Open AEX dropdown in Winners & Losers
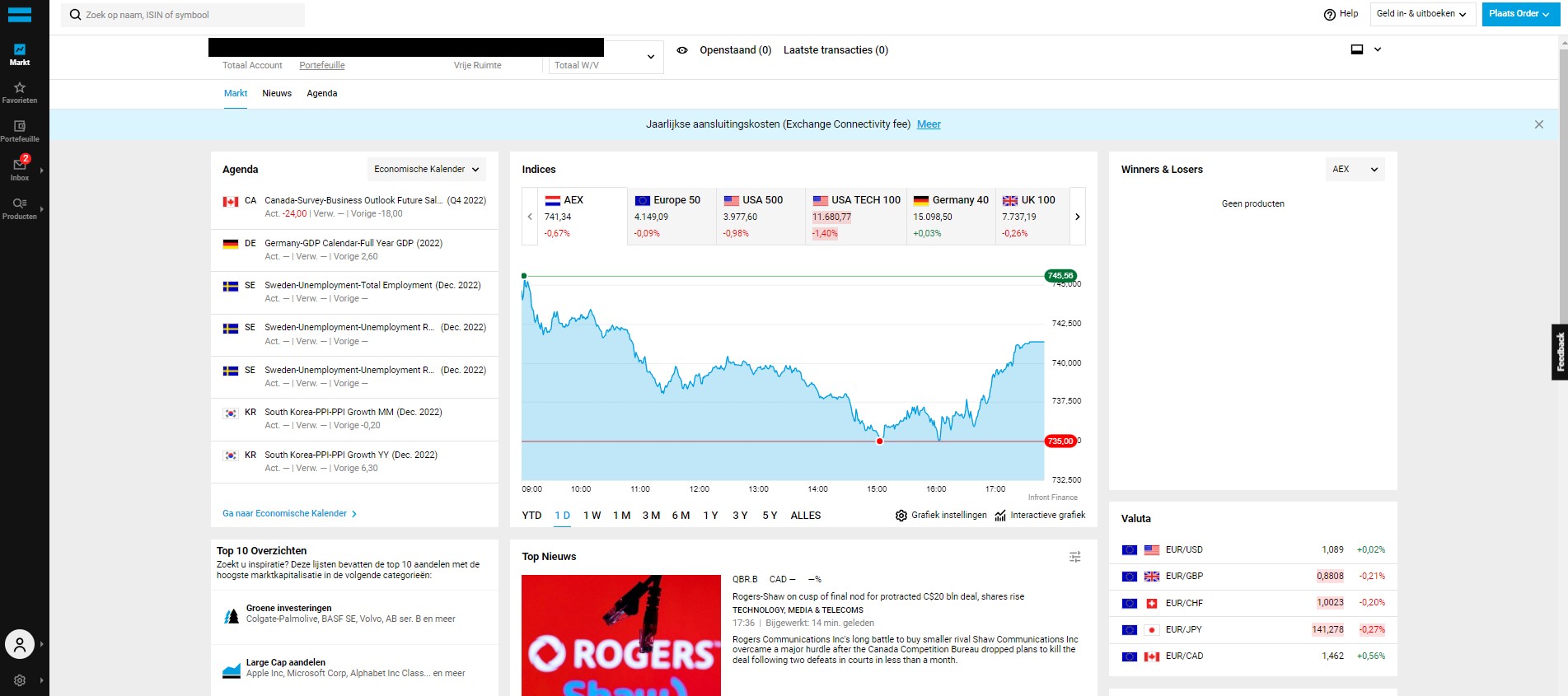 click(1355, 170)
